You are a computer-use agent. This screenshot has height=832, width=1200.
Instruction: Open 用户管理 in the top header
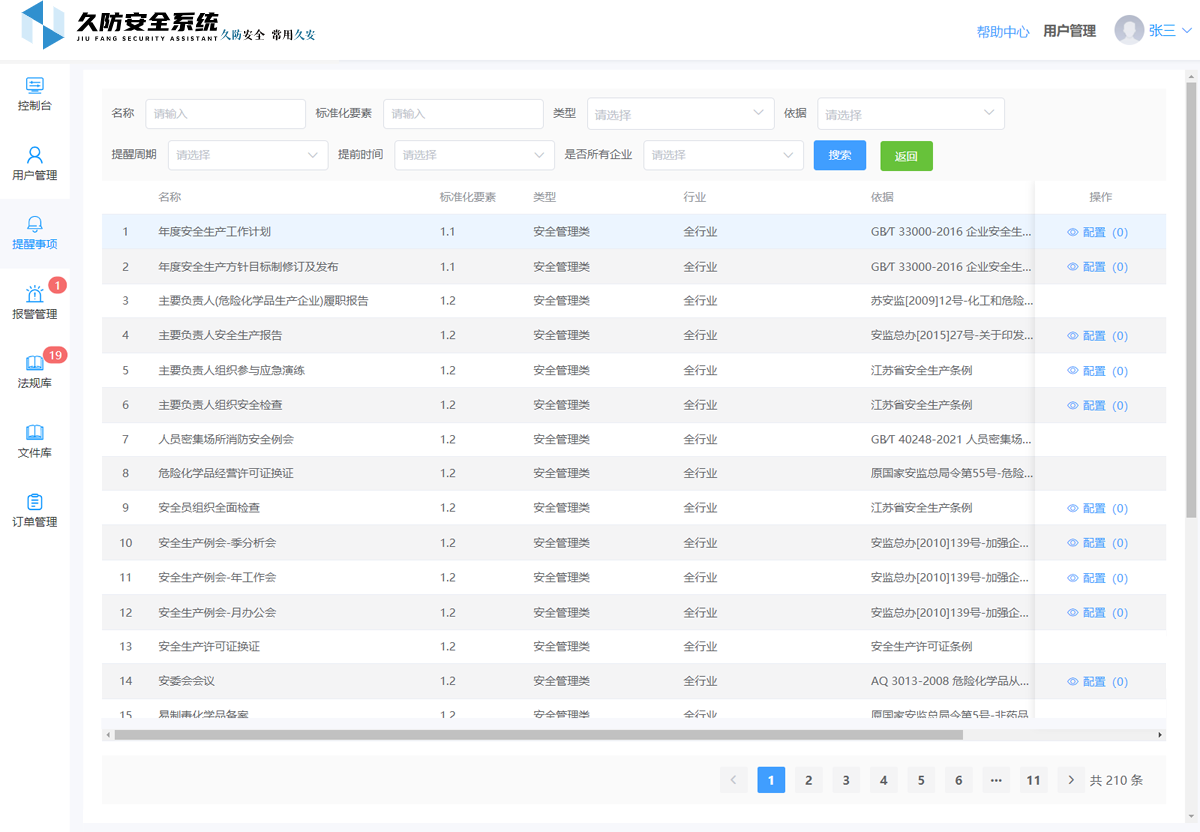1070,31
